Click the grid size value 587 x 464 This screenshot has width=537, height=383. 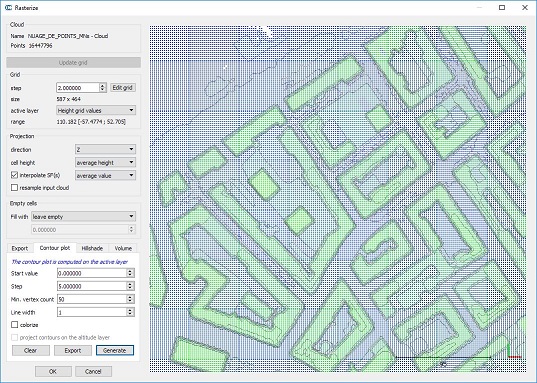click(68, 99)
